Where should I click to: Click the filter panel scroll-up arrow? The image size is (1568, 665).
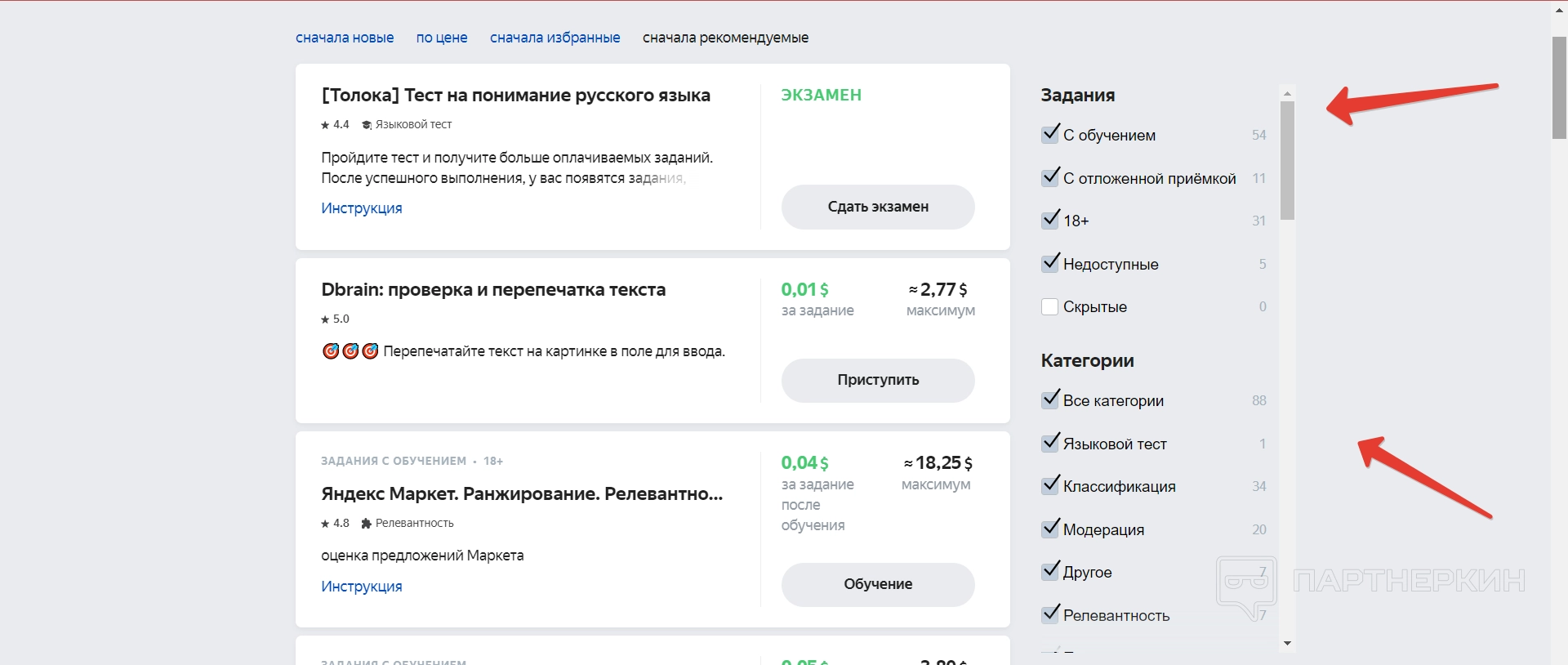(x=1287, y=93)
